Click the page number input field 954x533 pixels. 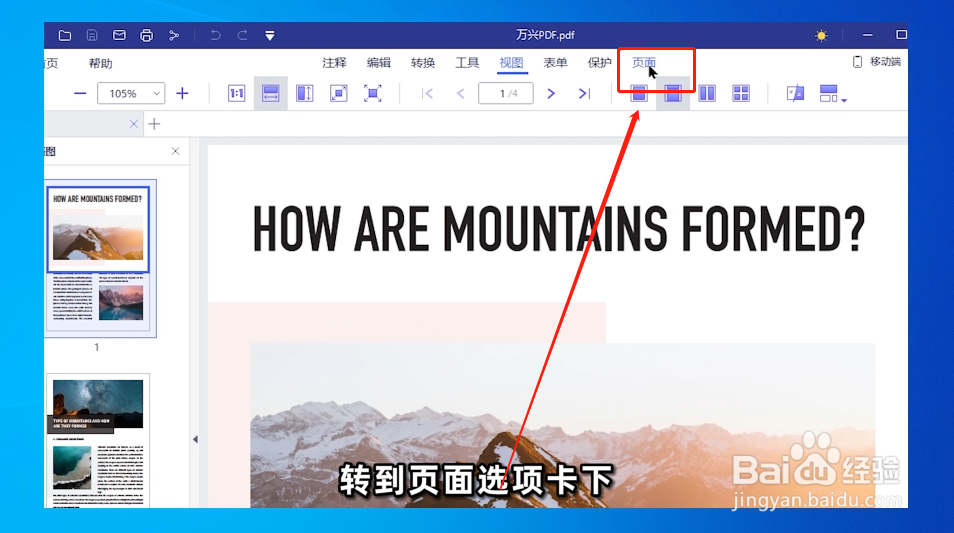coord(506,94)
